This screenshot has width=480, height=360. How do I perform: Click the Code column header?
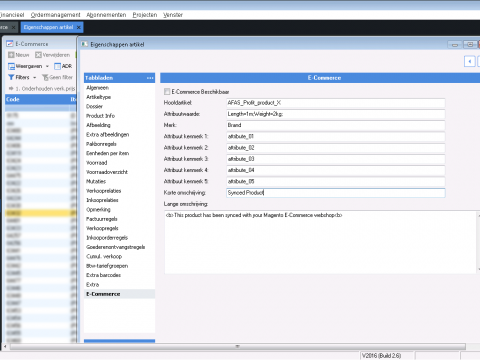(37, 99)
